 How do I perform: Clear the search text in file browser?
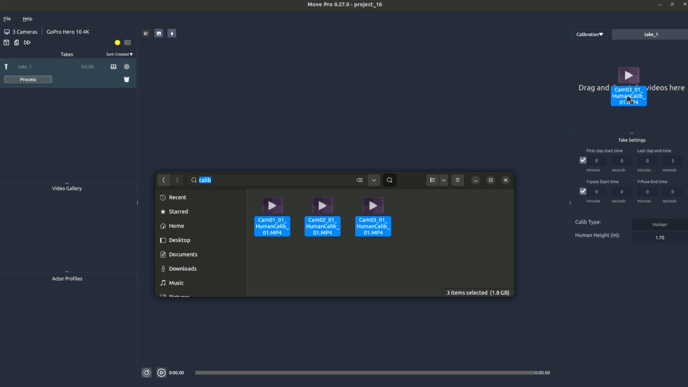pyautogui.click(x=359, y=180)
